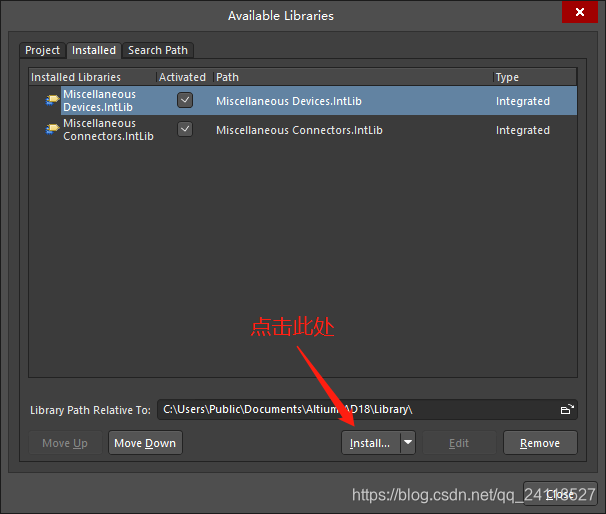Click Integrated type for Miscellaneous Connectors row
Viewport: 606px width, 514px height.
pyautogui.click(x=523, y=130)
